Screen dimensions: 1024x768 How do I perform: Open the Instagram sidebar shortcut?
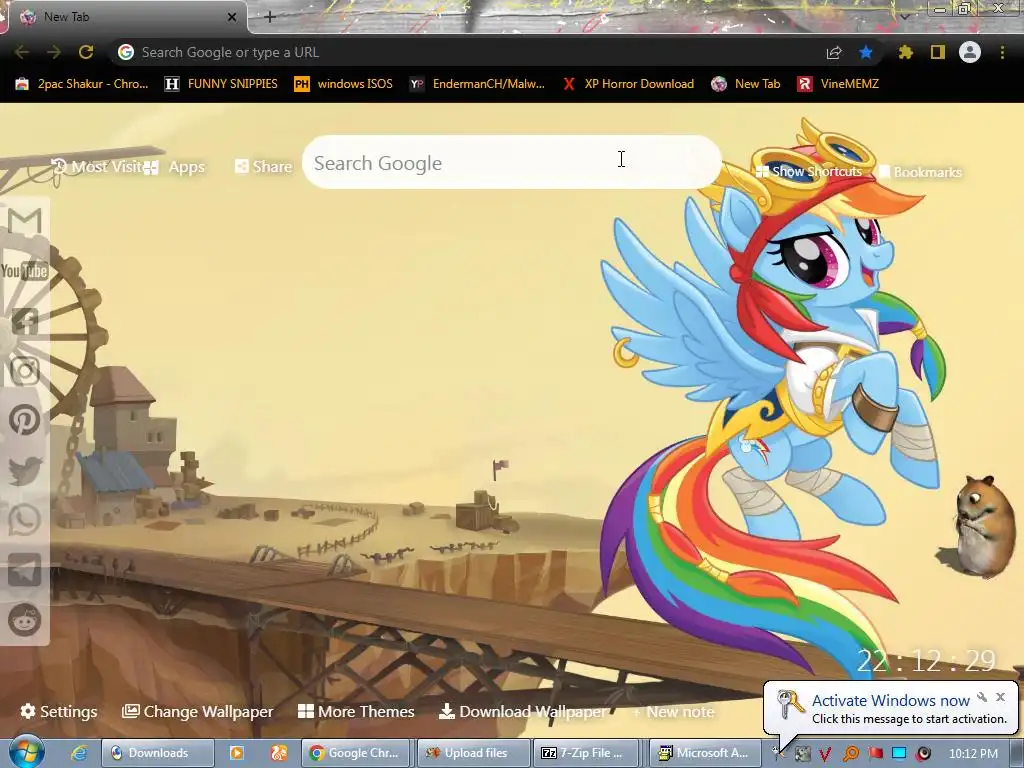(x=25, y=371)
